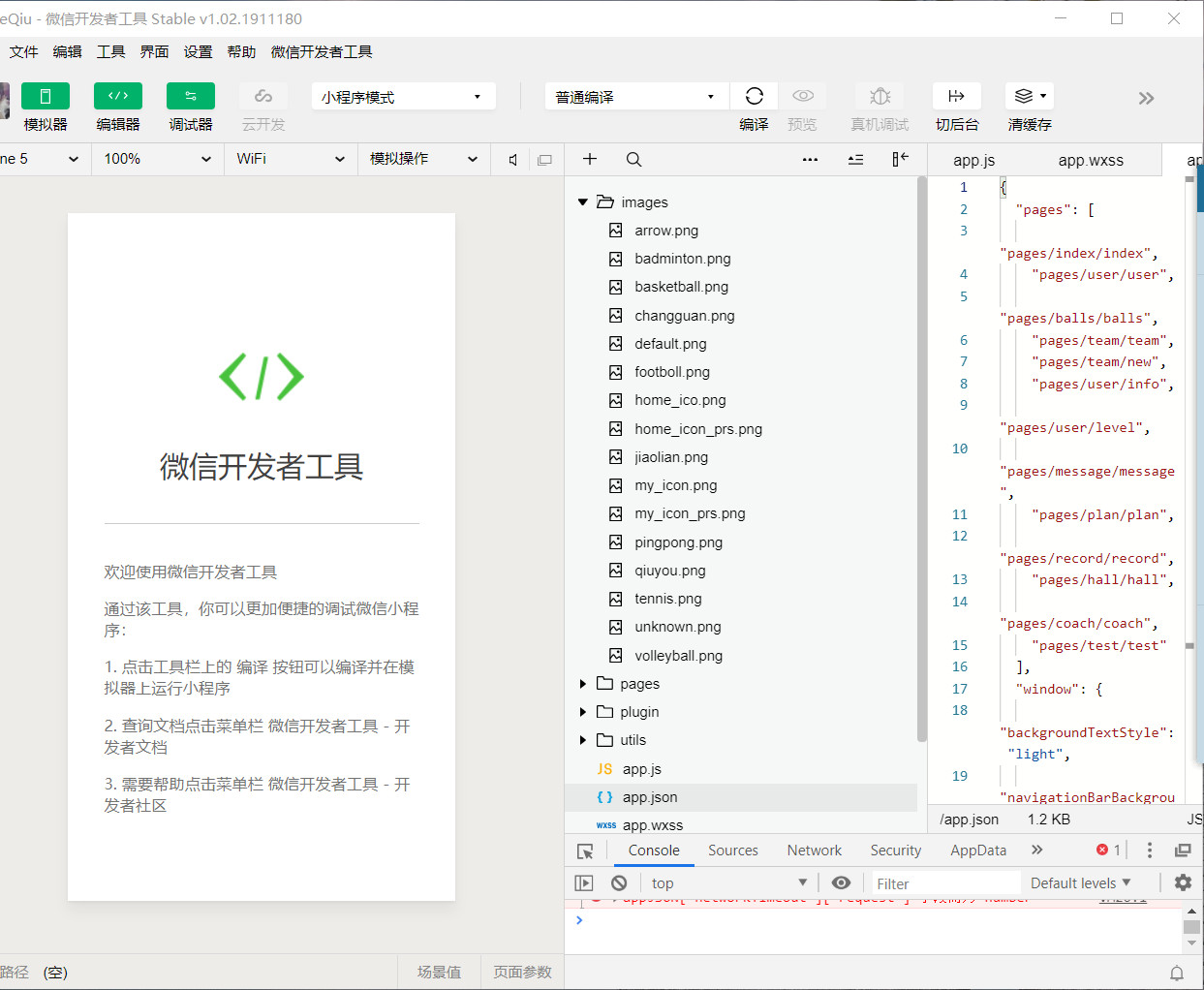Click the compile refresh icon

point(754,96)
